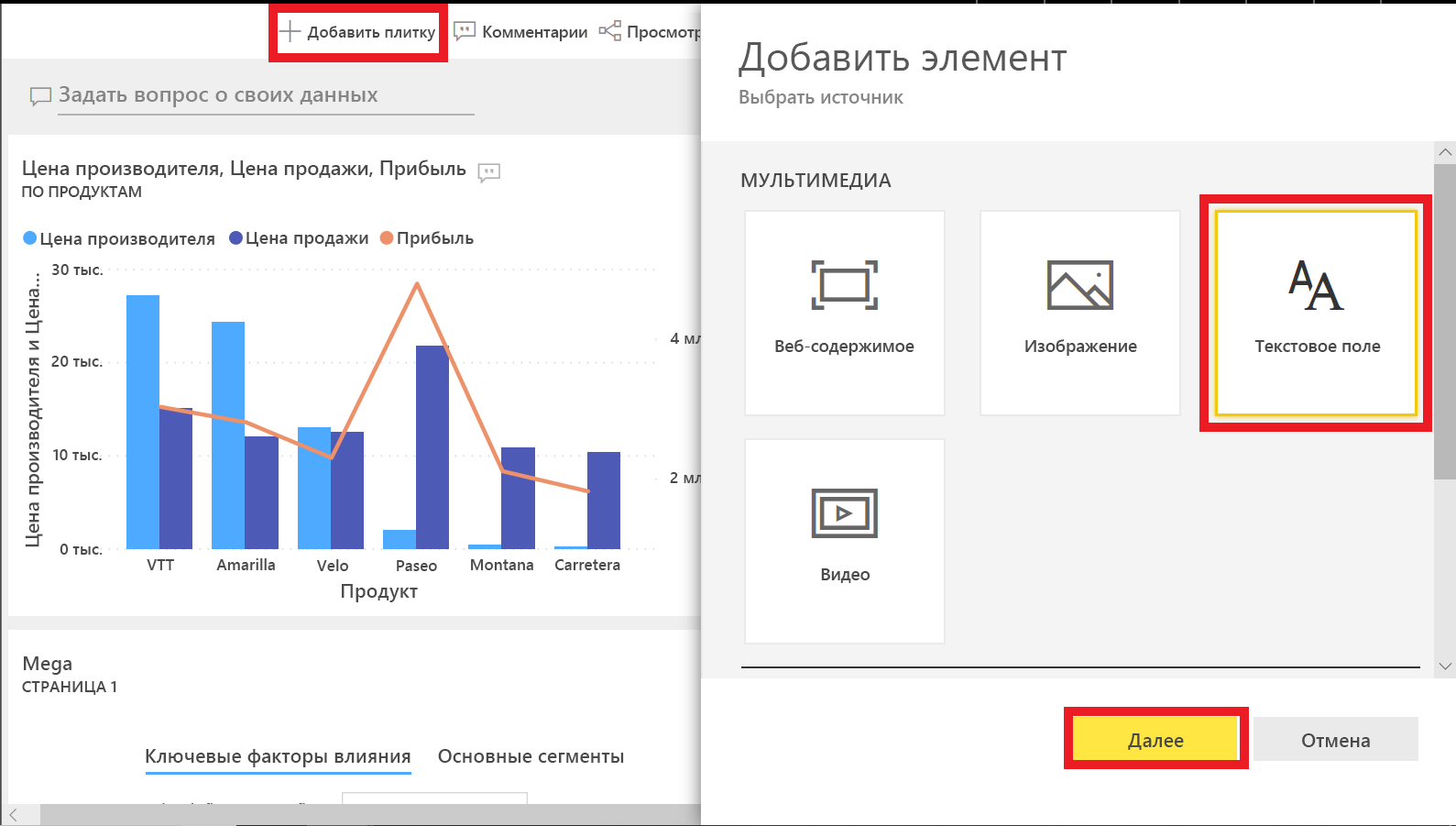Open the Просмотр related content option
This screenshot has height=826, width=1456.
coord(650,32)
